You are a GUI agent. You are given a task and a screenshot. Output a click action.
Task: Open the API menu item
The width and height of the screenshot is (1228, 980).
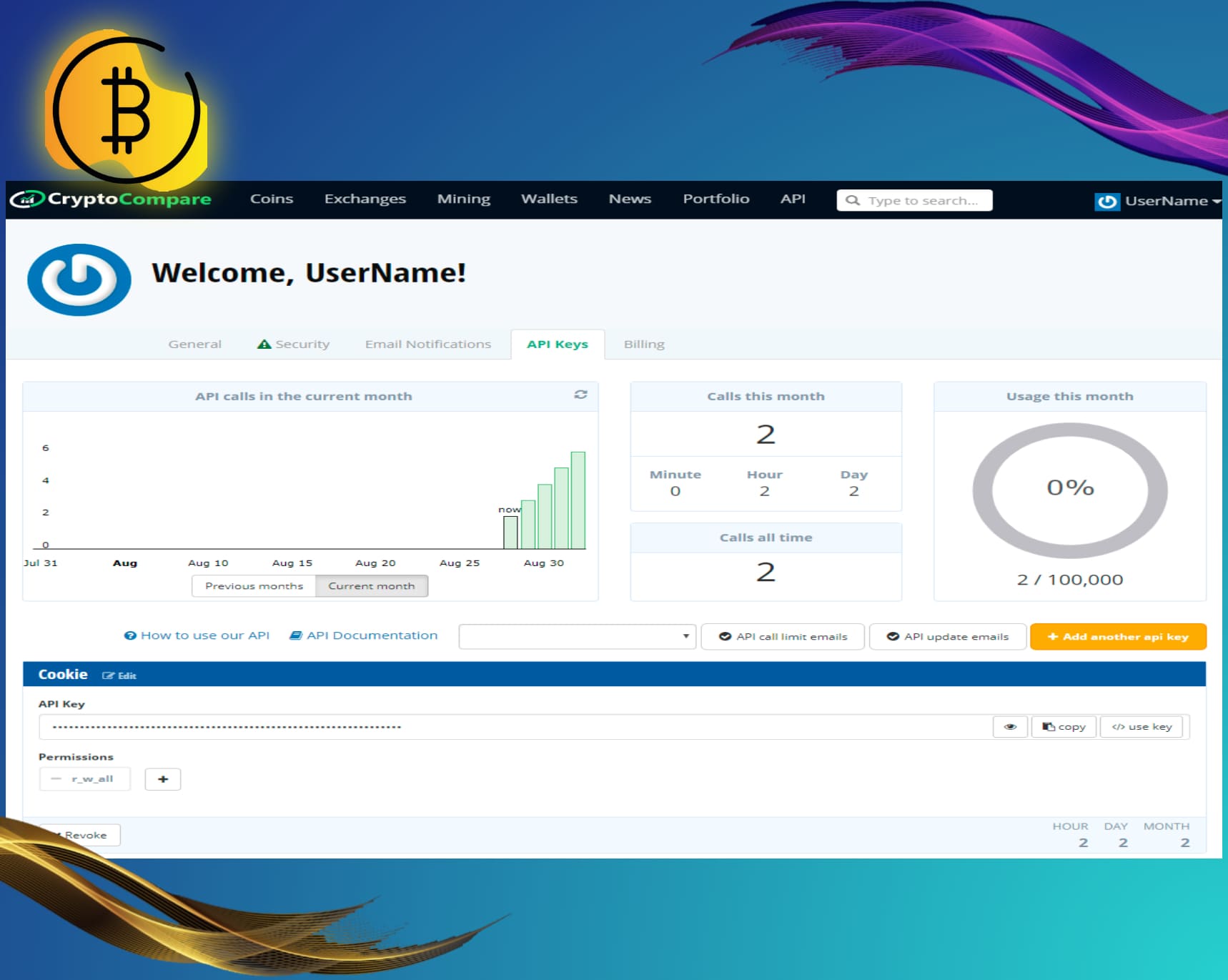pyautogui.click(x=793, y=199)
